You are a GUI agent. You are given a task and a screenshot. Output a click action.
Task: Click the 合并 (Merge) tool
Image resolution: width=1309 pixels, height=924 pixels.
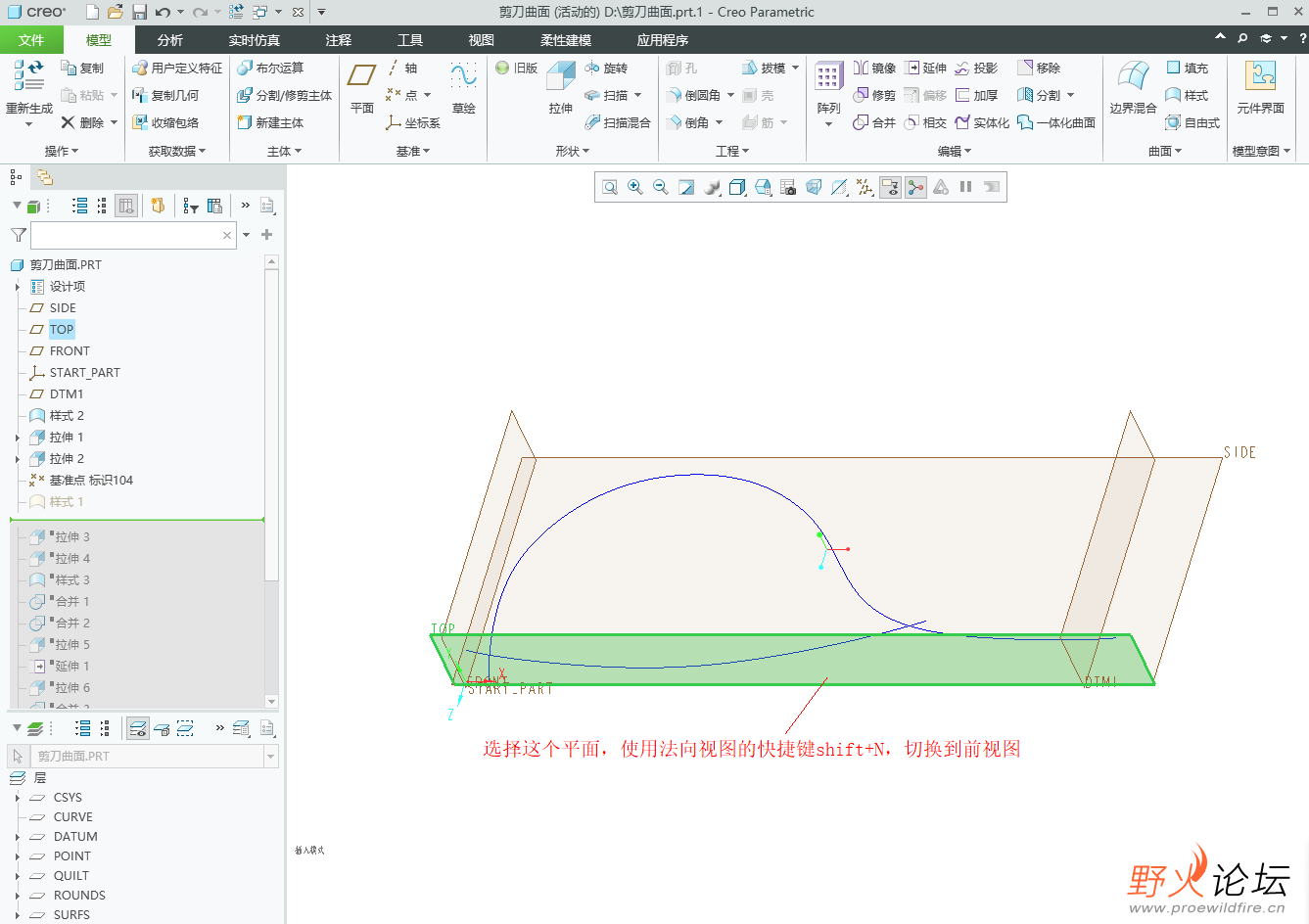pos(874,122)
